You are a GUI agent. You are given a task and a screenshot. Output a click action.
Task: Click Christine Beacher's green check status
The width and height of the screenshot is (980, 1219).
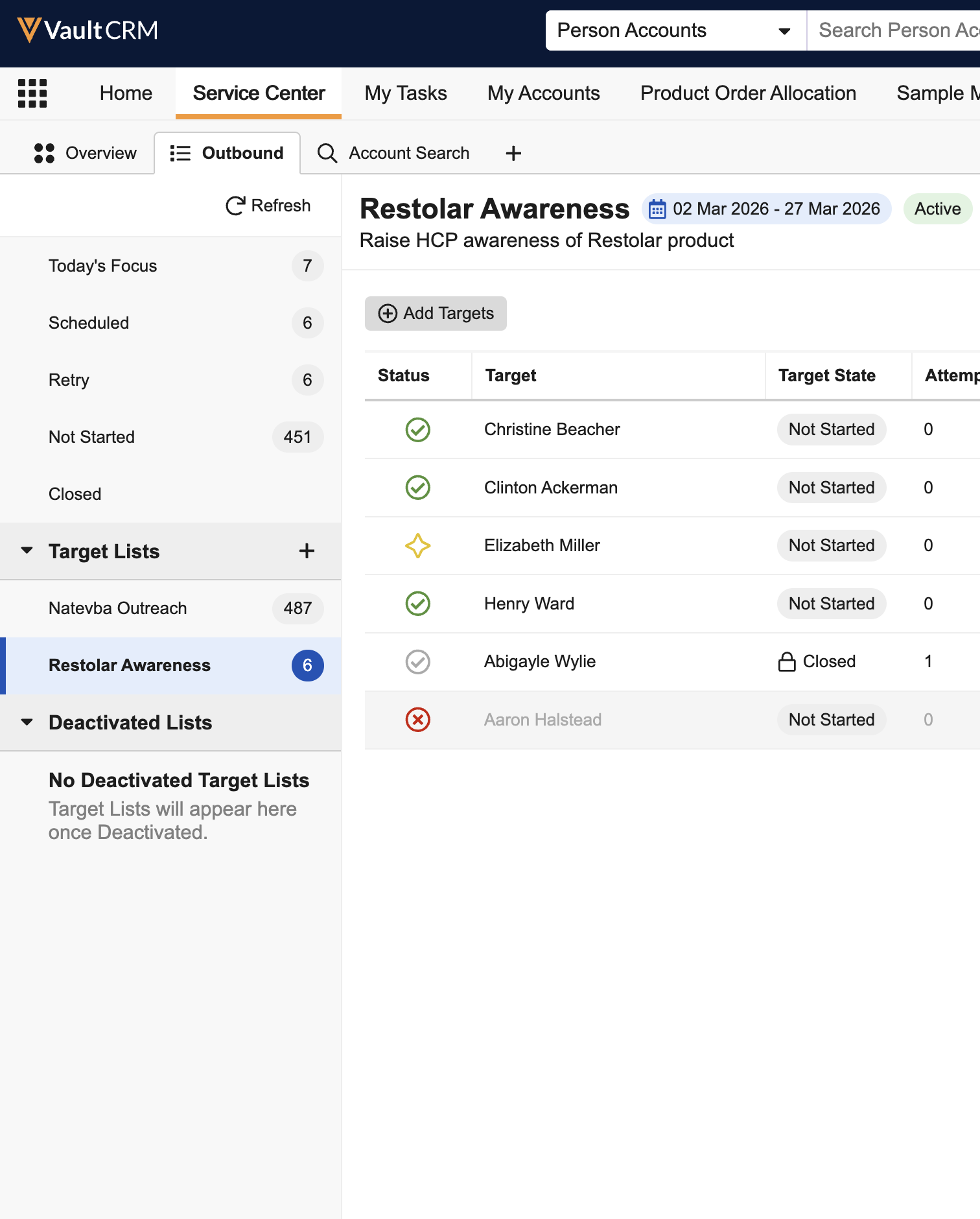(417, 429)
